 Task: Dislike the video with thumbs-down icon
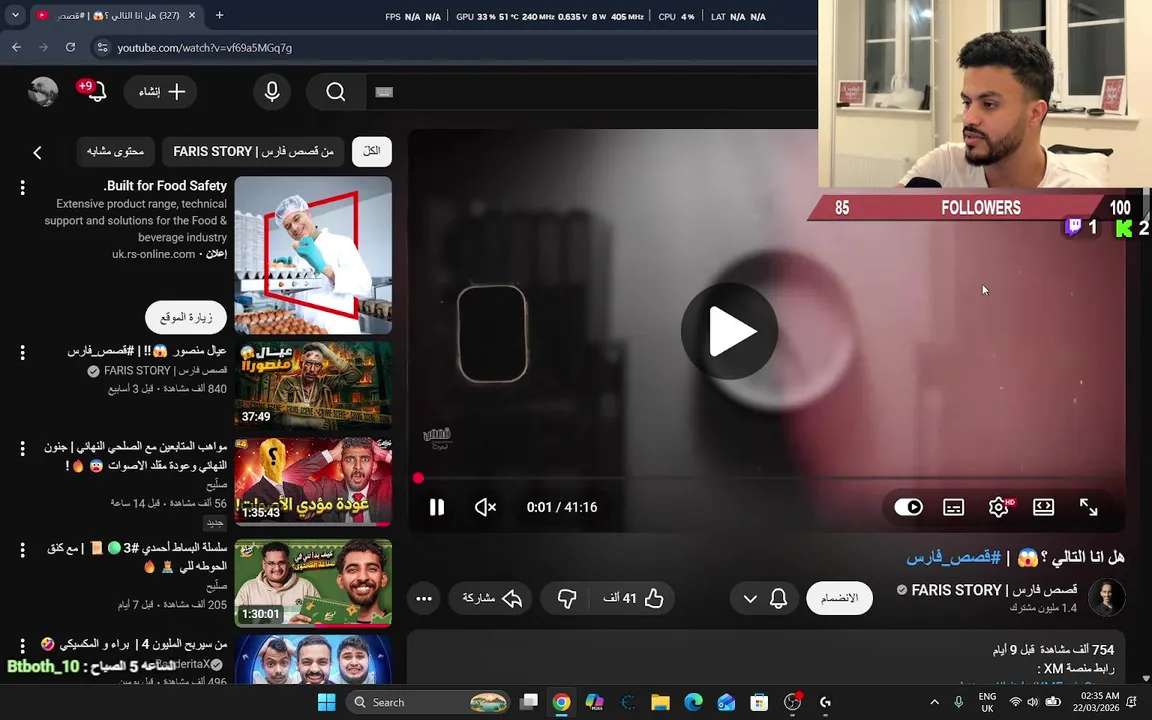click(x=565, y=598)
